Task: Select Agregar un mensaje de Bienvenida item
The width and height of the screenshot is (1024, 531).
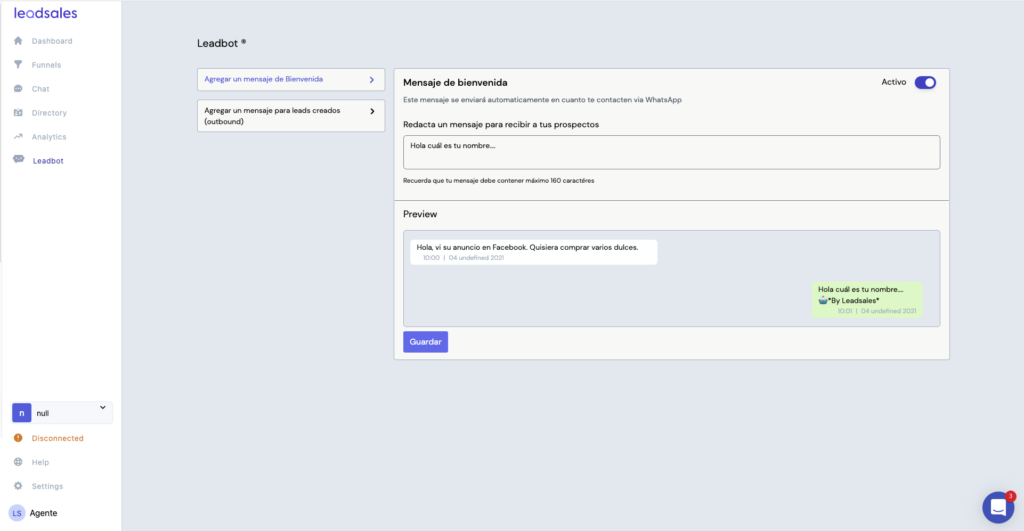Action: pos(291,80)
